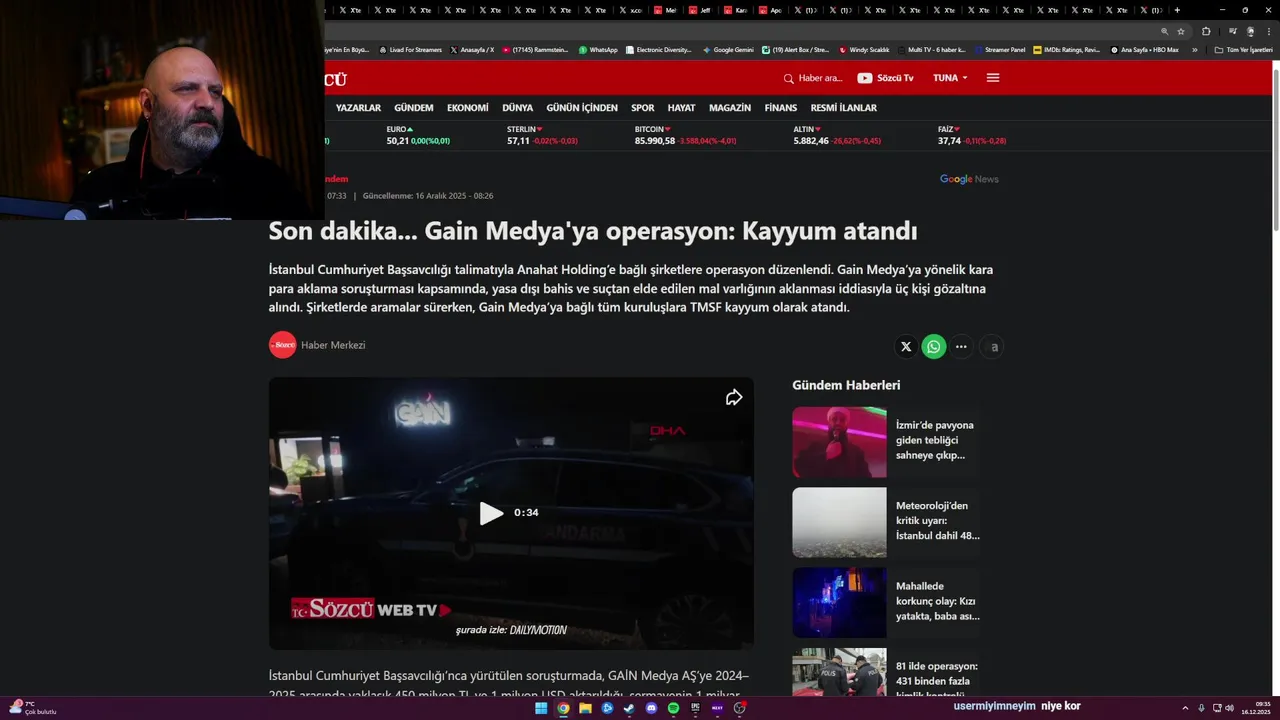Open Windy Sıcaklık bookmark
The image size is (1280, 720).
(864, 49)
